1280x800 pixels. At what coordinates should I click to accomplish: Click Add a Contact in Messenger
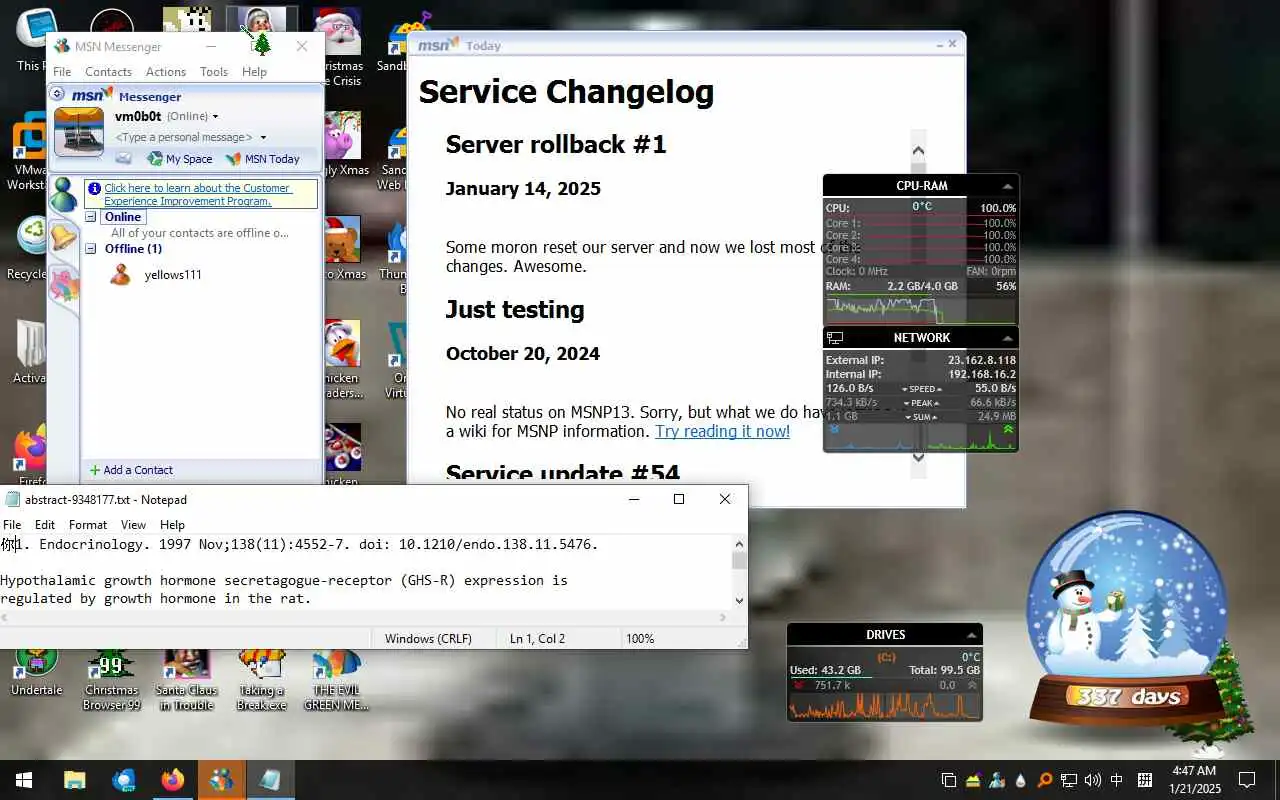131,470
